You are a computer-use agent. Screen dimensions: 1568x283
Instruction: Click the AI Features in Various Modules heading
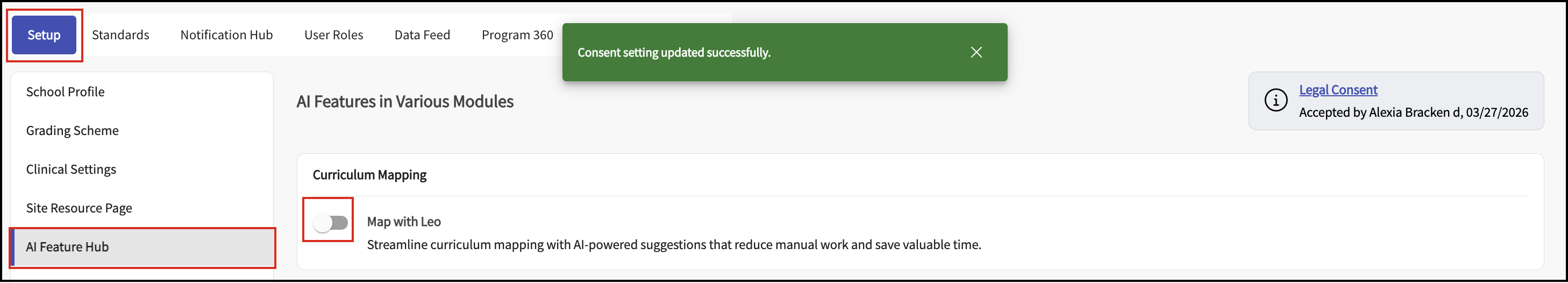click(x=405, y=102)
